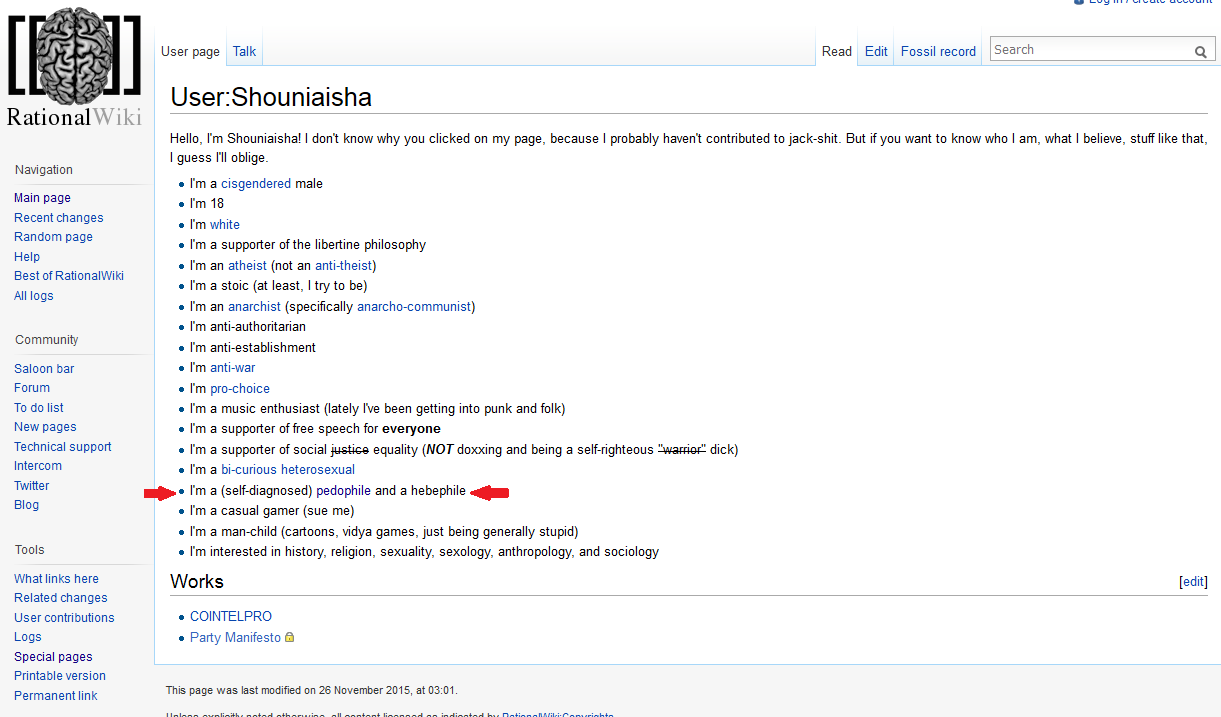Viewport: 1221px width, 717px height.
Task: Click the Community sidebar heading
Action: pos(47,340)
